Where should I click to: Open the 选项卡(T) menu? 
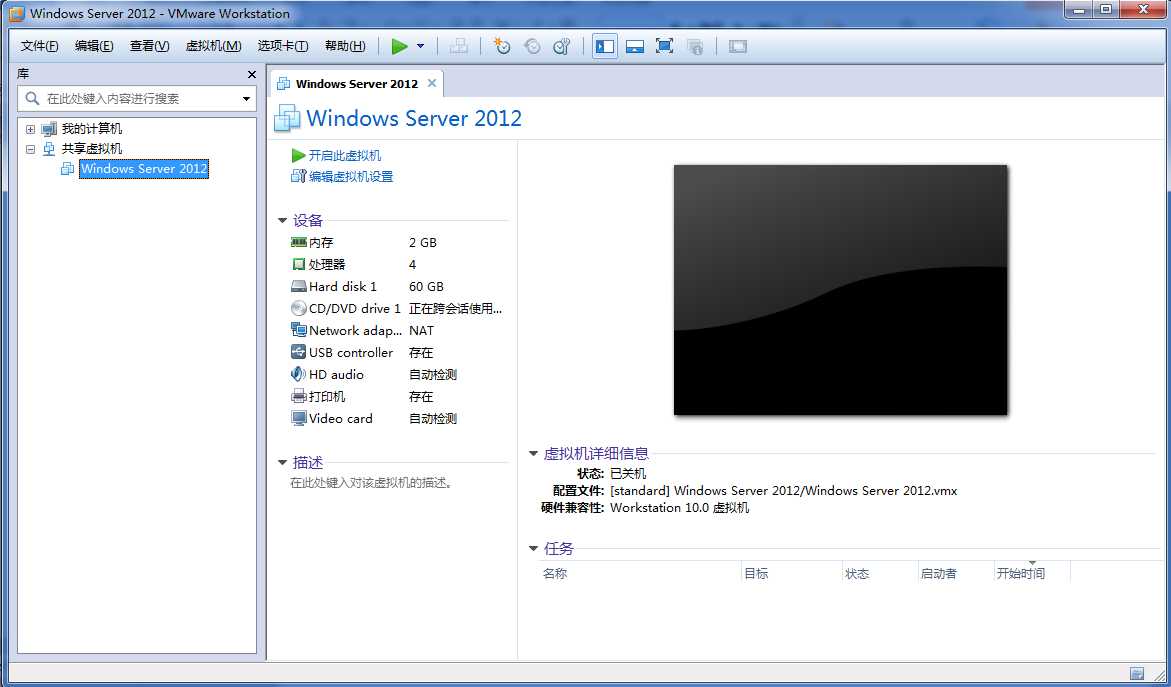click(283, 46)
